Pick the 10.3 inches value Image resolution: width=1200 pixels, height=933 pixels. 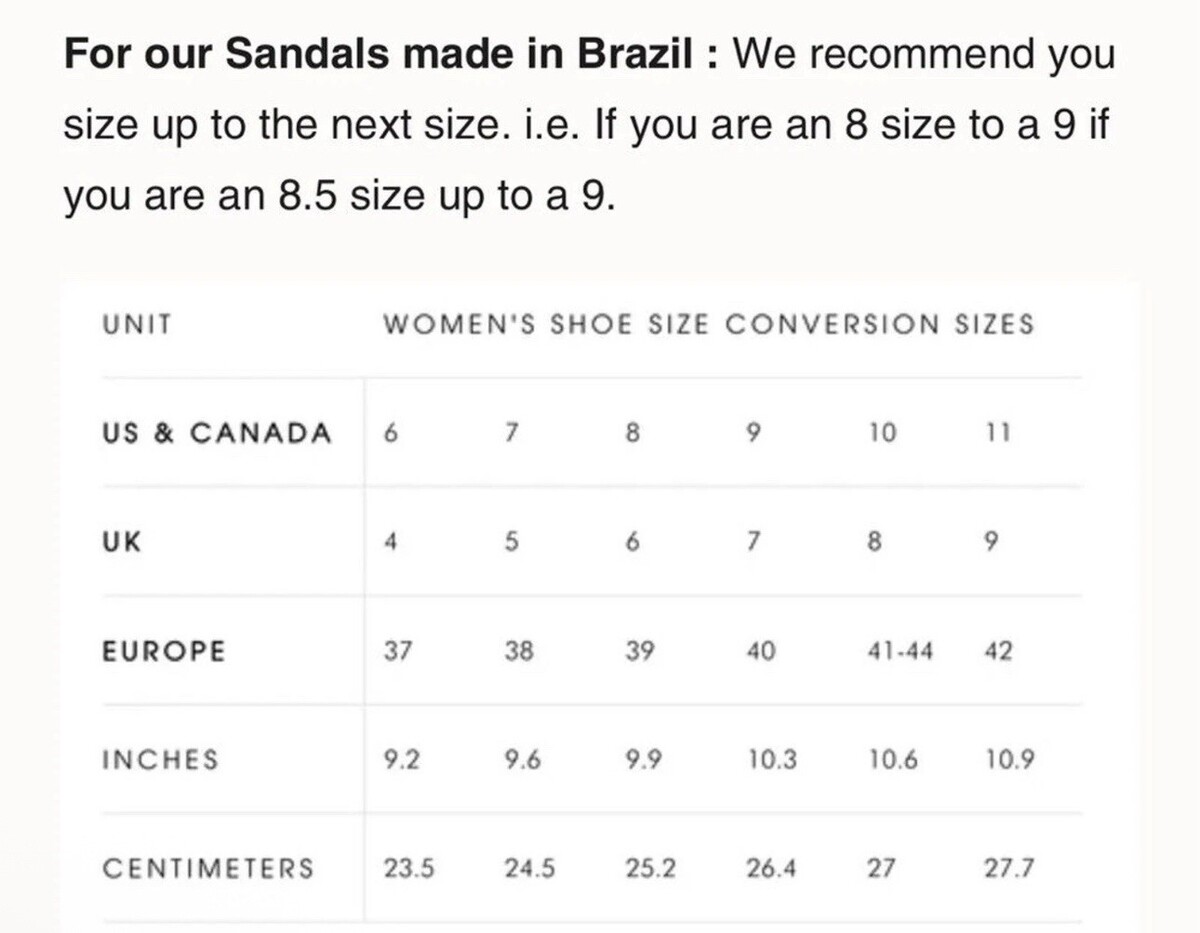point(772,760)
